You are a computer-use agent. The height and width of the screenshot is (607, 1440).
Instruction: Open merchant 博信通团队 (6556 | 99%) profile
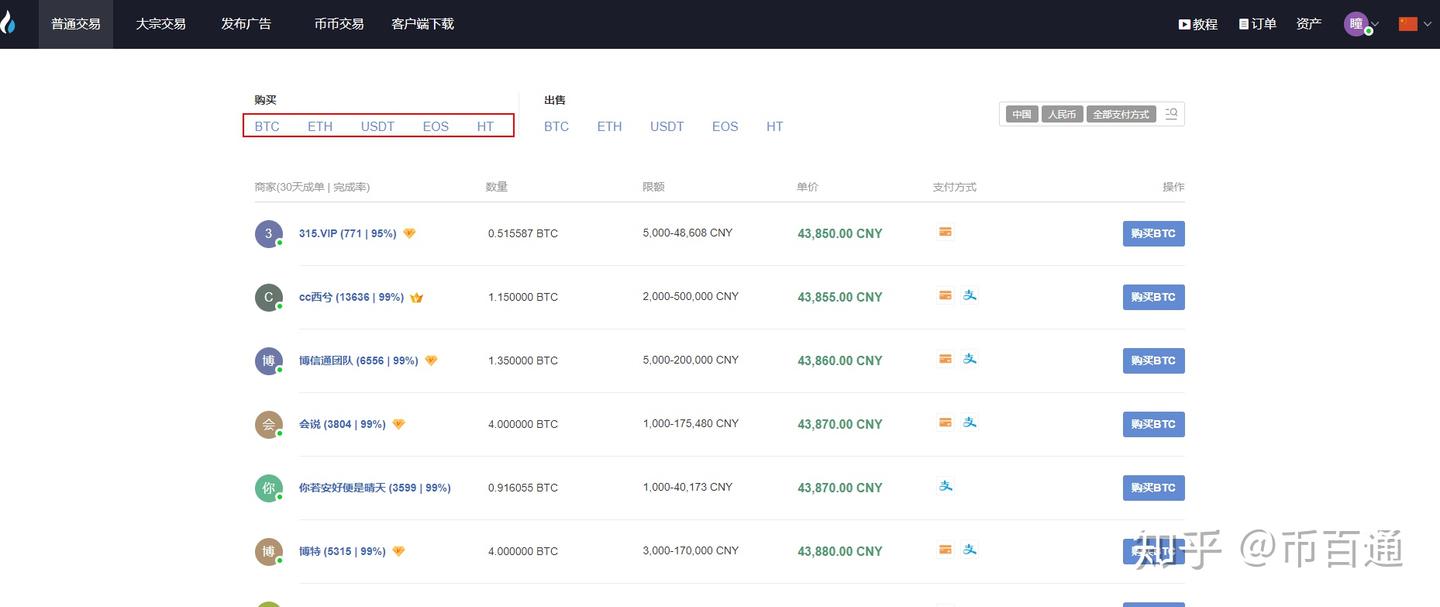pyautogui.click(x=359, y=361)
